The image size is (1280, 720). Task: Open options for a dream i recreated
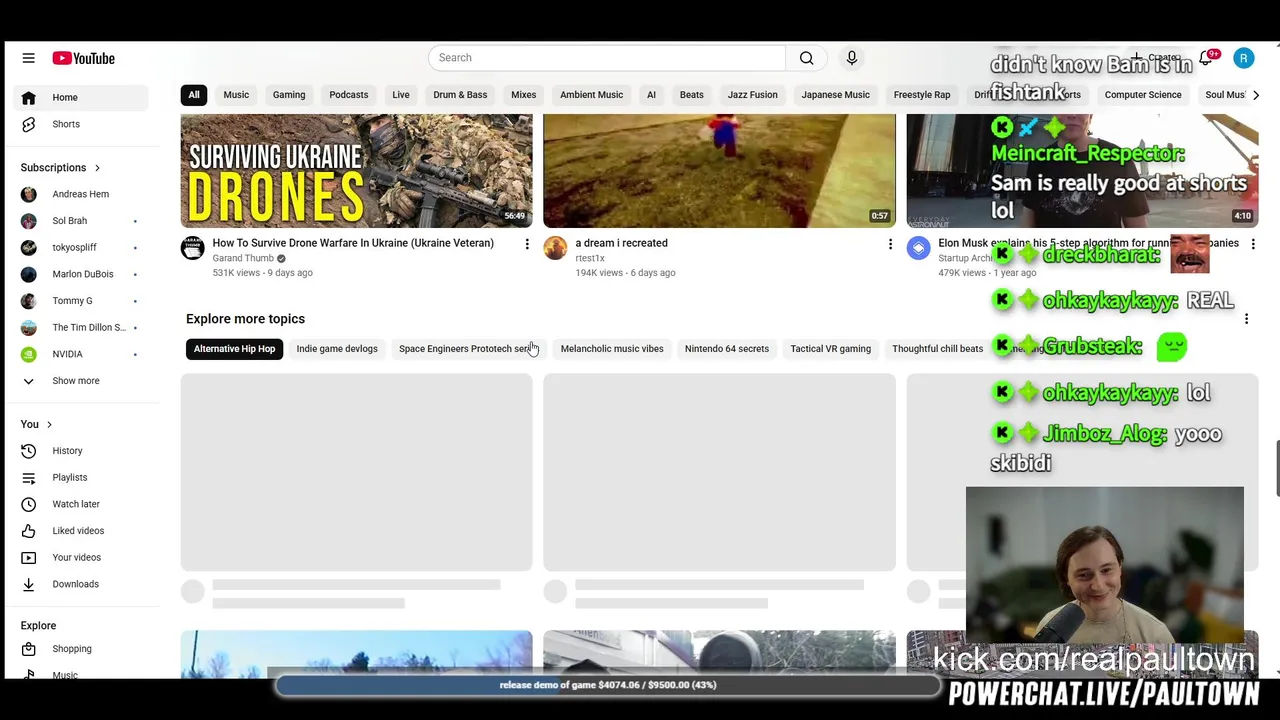(890, 243)
